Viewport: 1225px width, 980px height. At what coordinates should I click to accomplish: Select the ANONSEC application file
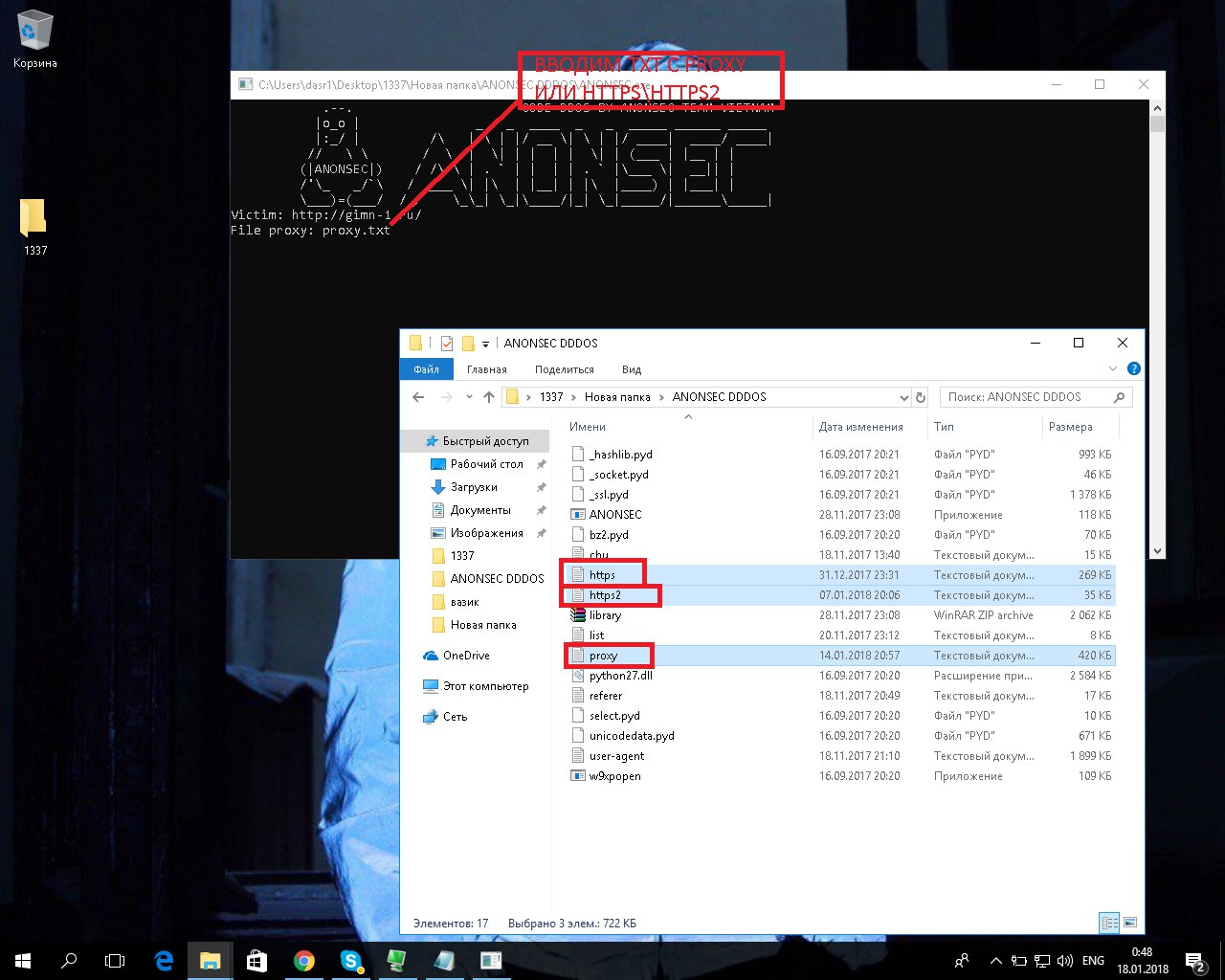click(615, 515)
